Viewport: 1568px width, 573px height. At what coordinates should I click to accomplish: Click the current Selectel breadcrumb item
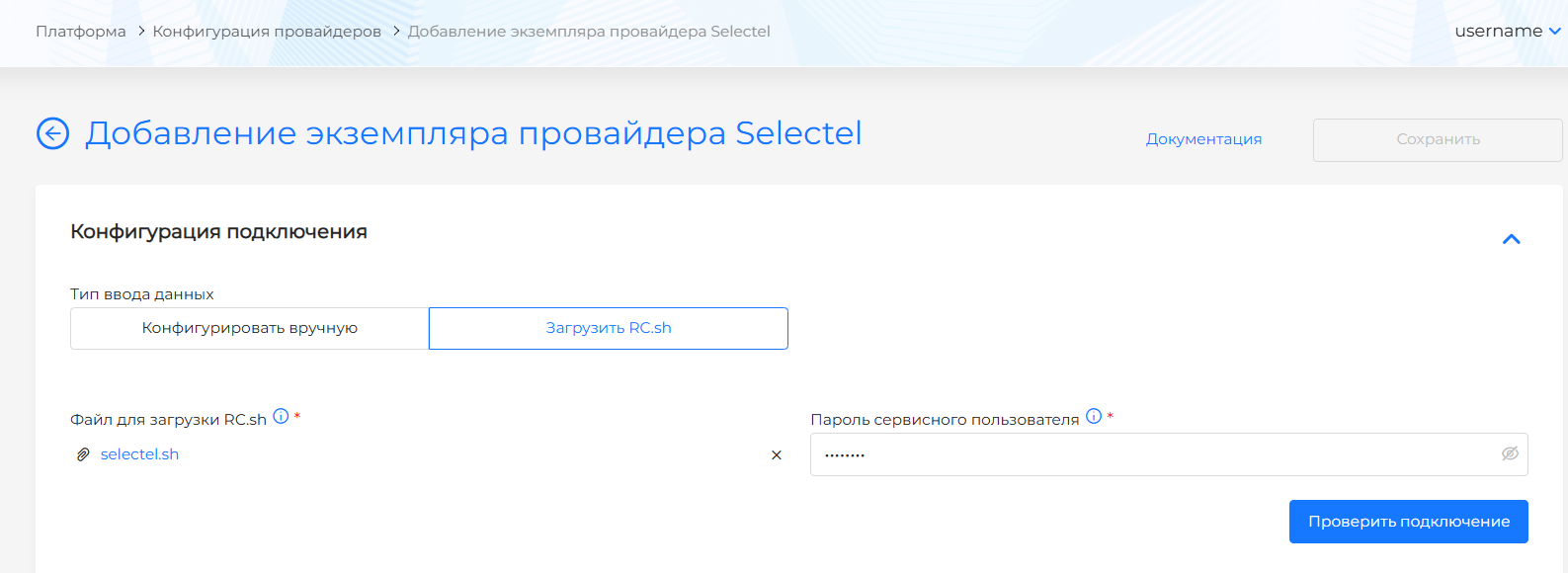[x=589, y=32]
